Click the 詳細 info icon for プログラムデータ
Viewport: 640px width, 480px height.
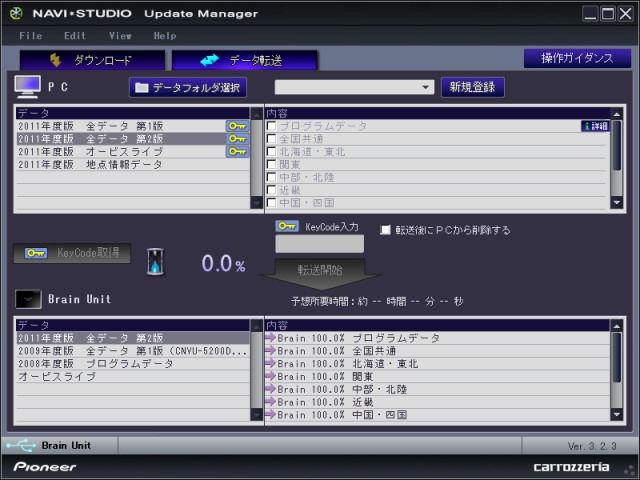[x=594, y=127]
